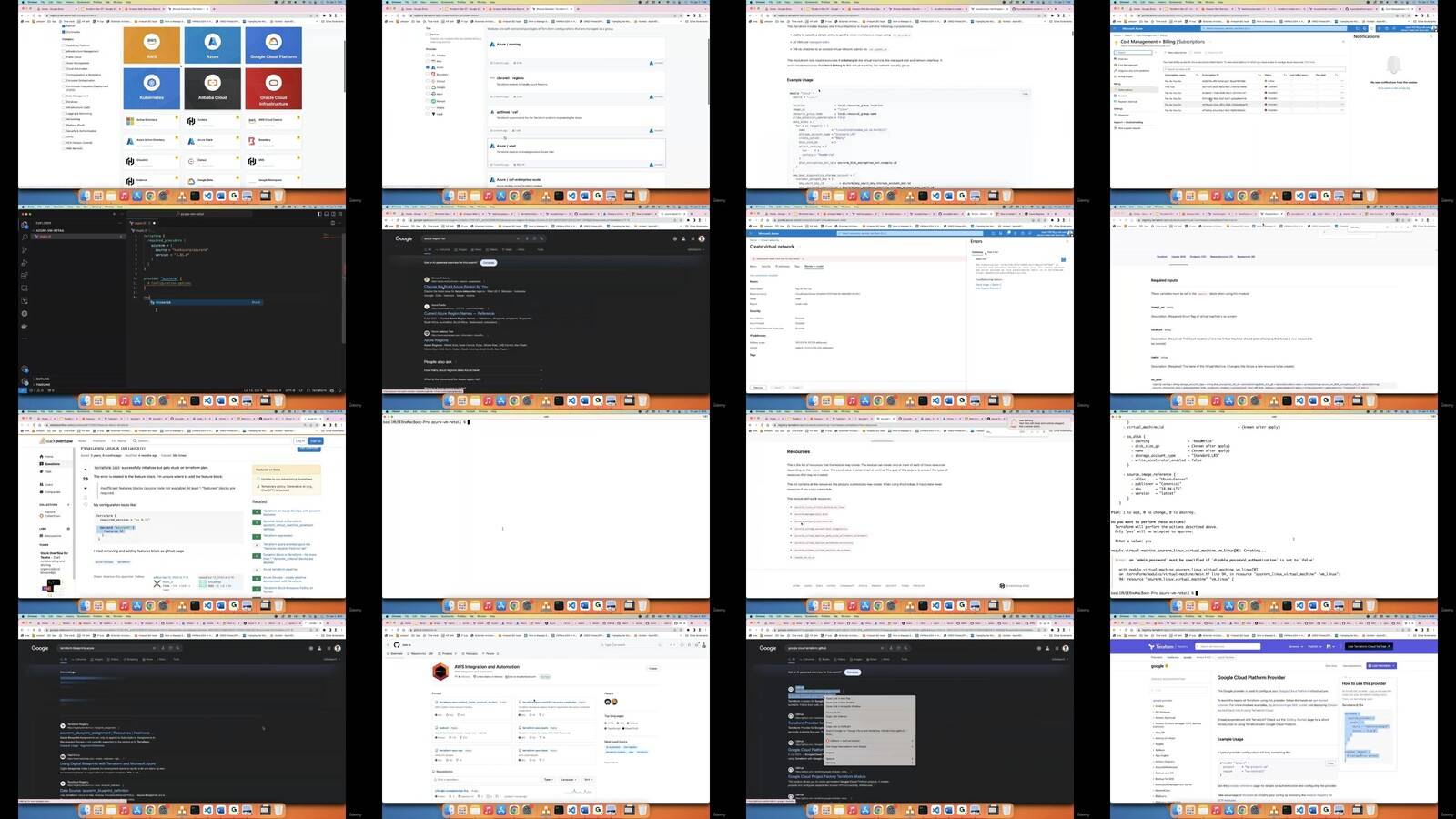Open Use Provider dropdown on Google provider page
The height and width of the screenshot is (819, 1456).
click(1381, 665)
